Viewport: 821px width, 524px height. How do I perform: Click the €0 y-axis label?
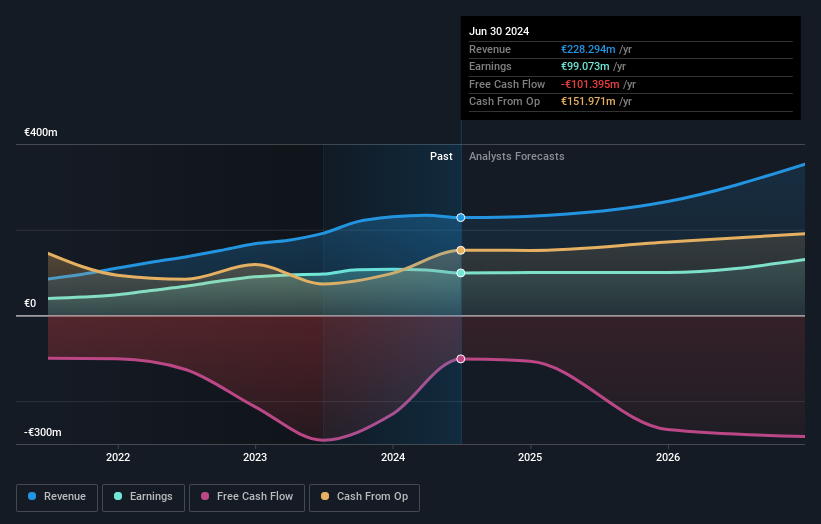click(x=30, y=304)
